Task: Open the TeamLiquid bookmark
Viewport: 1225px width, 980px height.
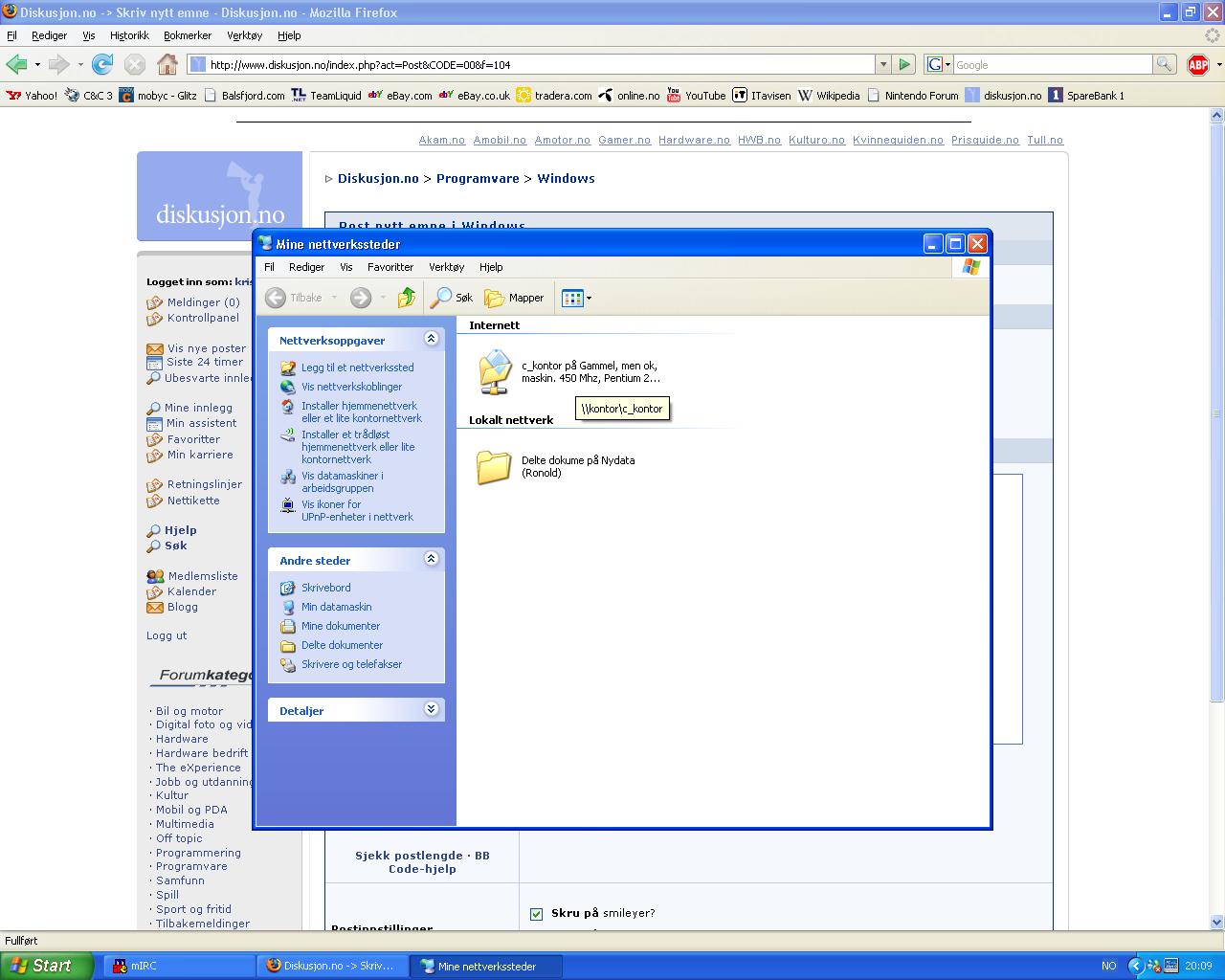Action: [326, 96]
